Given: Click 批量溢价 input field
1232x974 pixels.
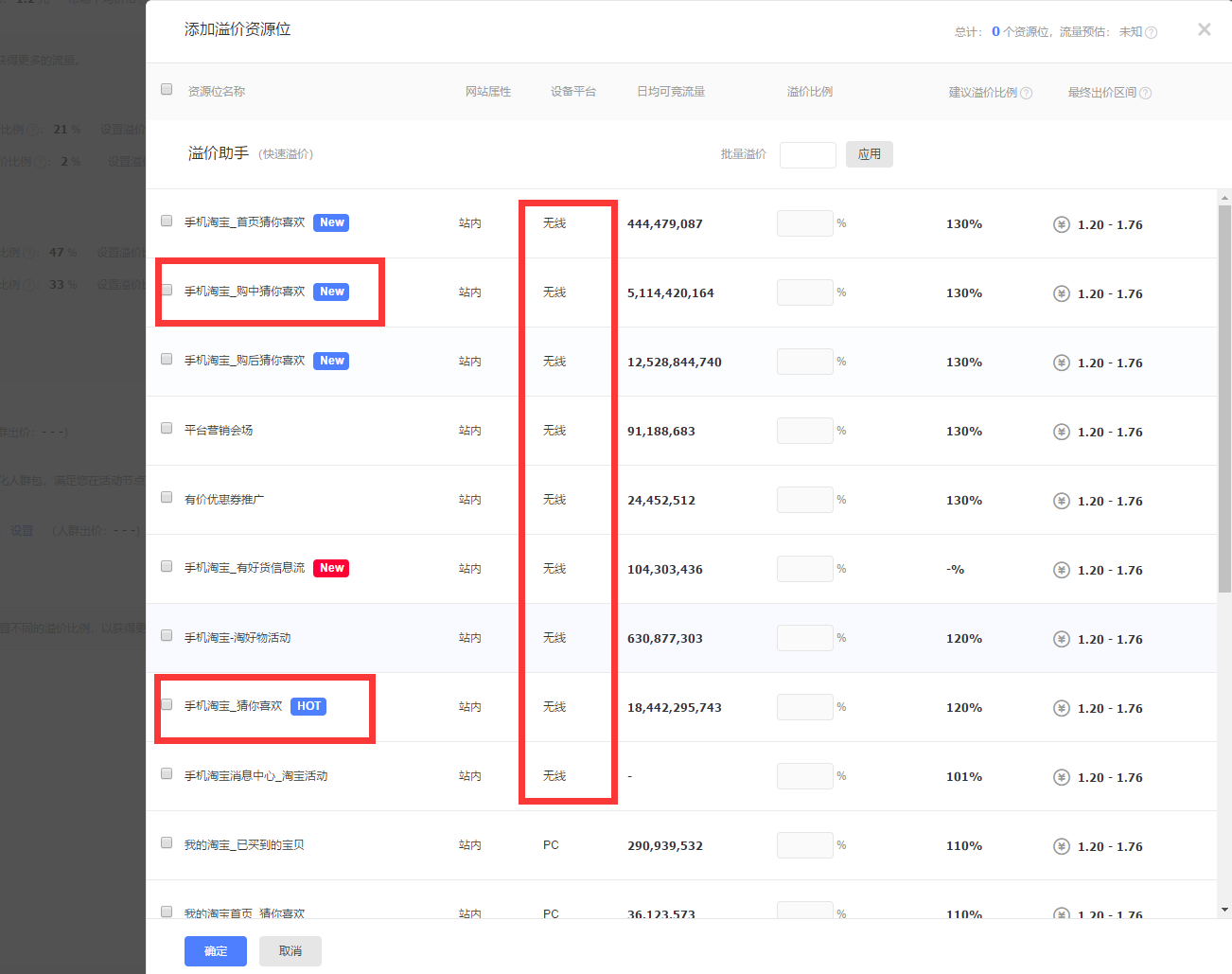Looking at the screenshot, I should 808,154.
